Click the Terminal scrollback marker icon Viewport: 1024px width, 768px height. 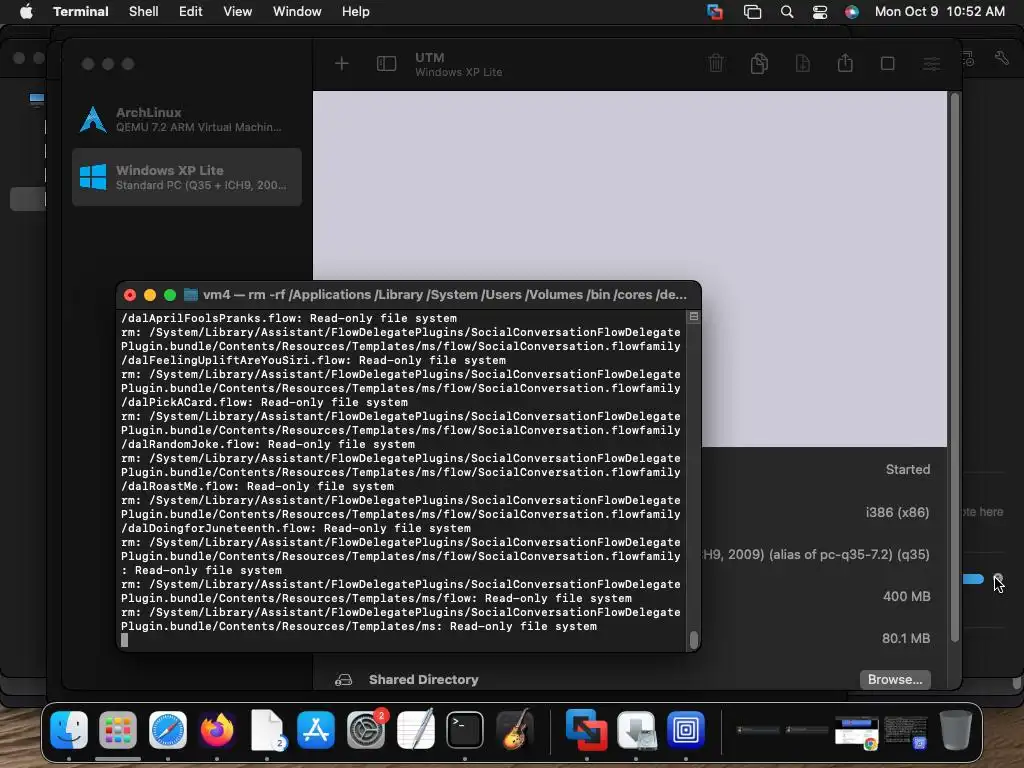click(x=694, y=317)
